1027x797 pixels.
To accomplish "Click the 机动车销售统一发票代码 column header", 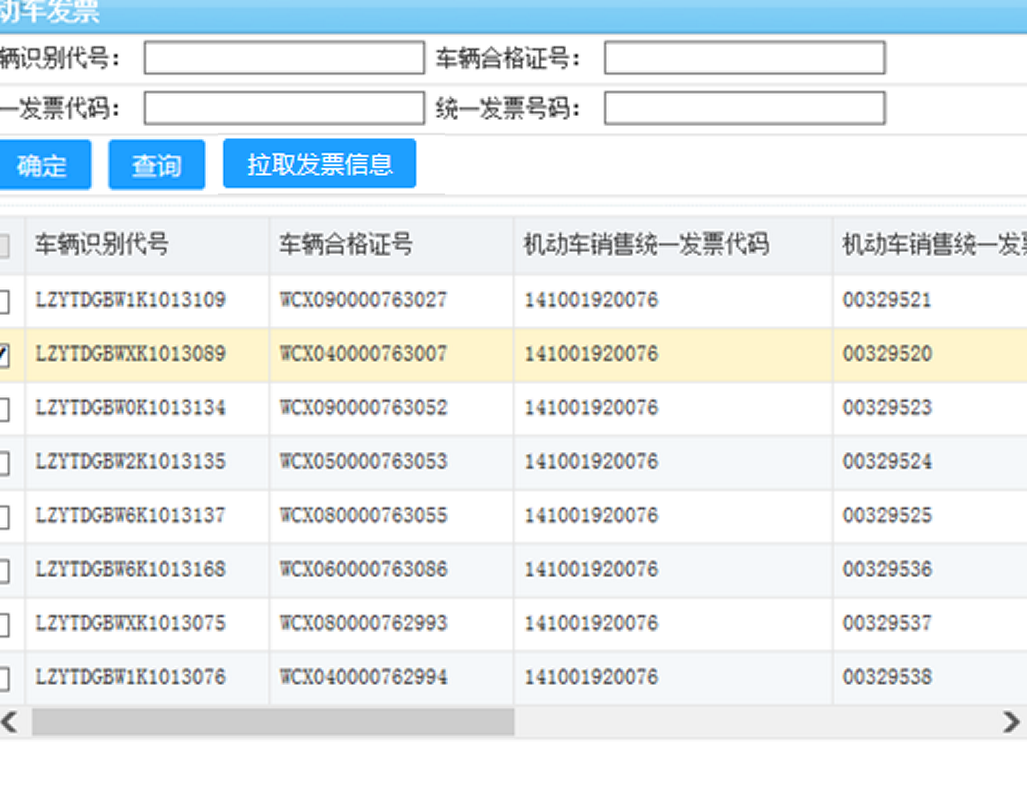I will pos(646,244).
